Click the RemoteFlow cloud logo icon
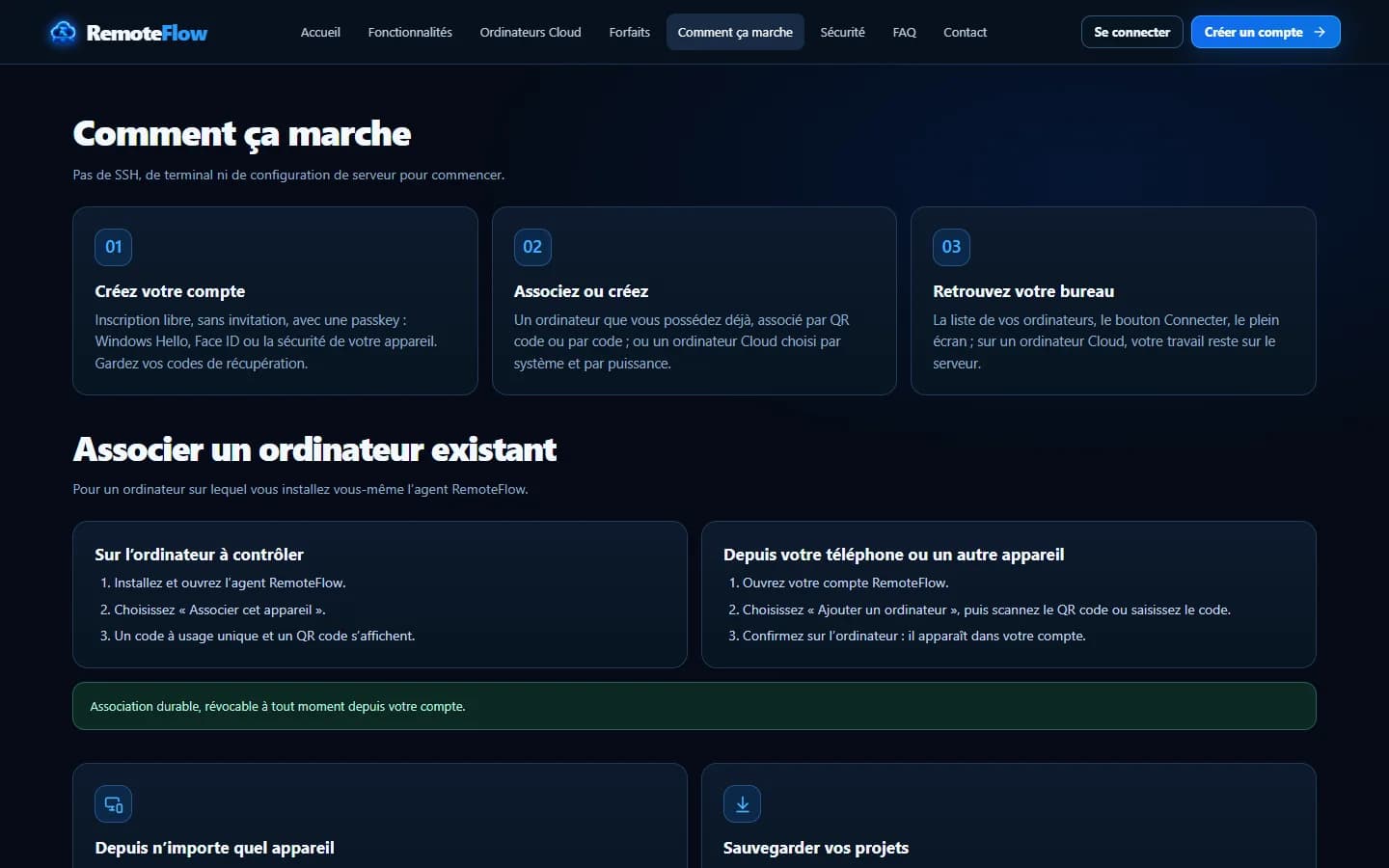Image resolution: width=1389 pixels, height=868 pixels. 63,32
